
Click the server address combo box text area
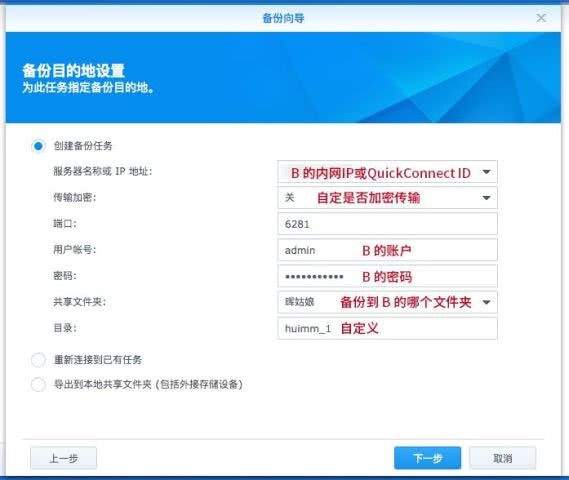[x=378, y=172]
